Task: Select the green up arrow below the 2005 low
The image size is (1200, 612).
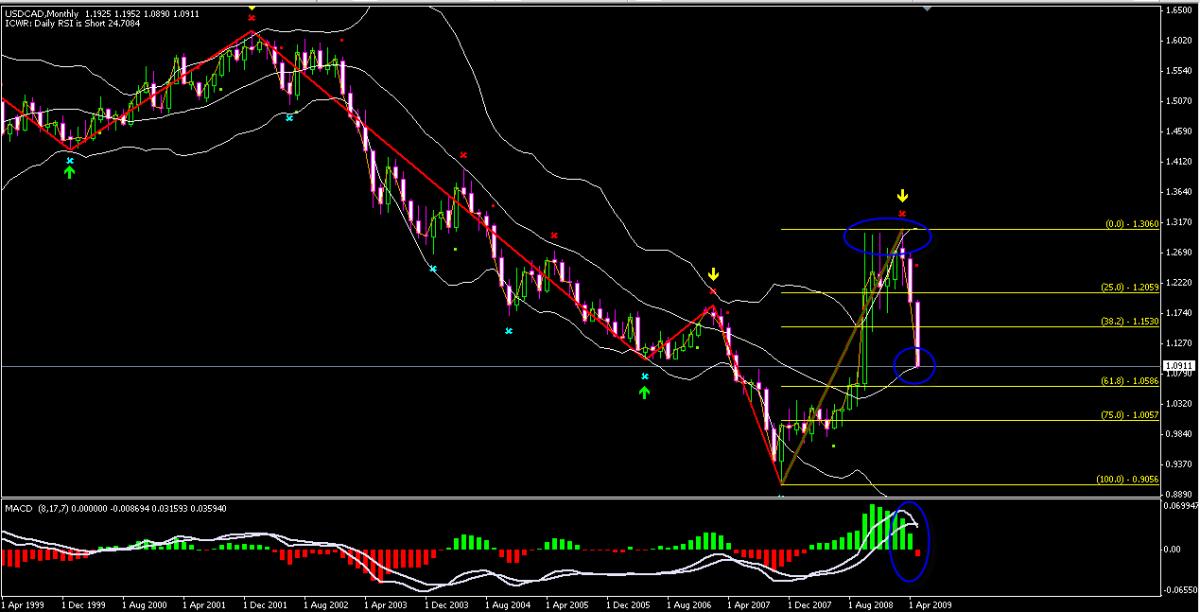Action: coord(645,392)
